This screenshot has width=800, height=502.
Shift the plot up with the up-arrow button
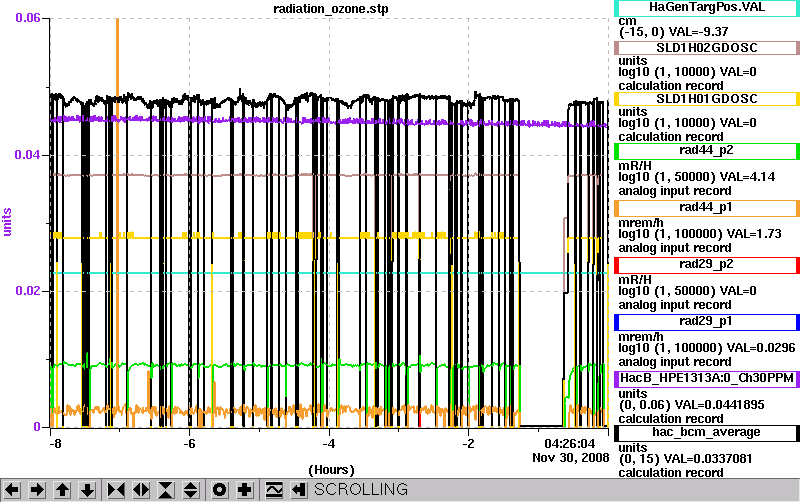pos(62,490)
